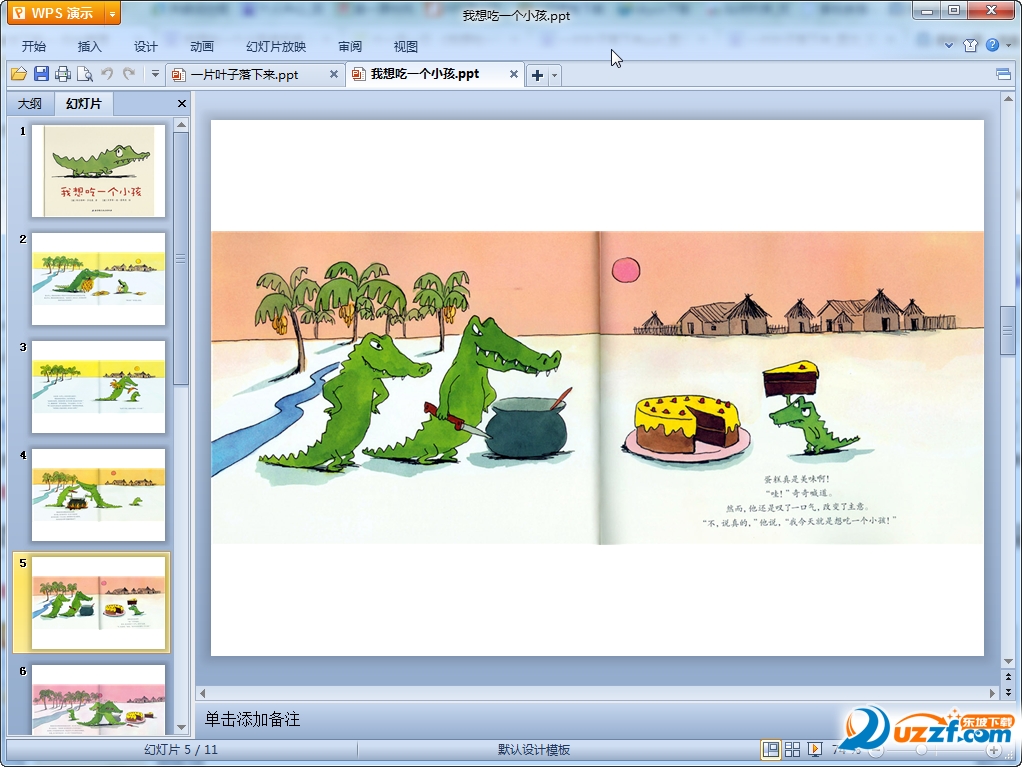
Task: Click the redo arrow icon
Action: (x=129, y=74)
